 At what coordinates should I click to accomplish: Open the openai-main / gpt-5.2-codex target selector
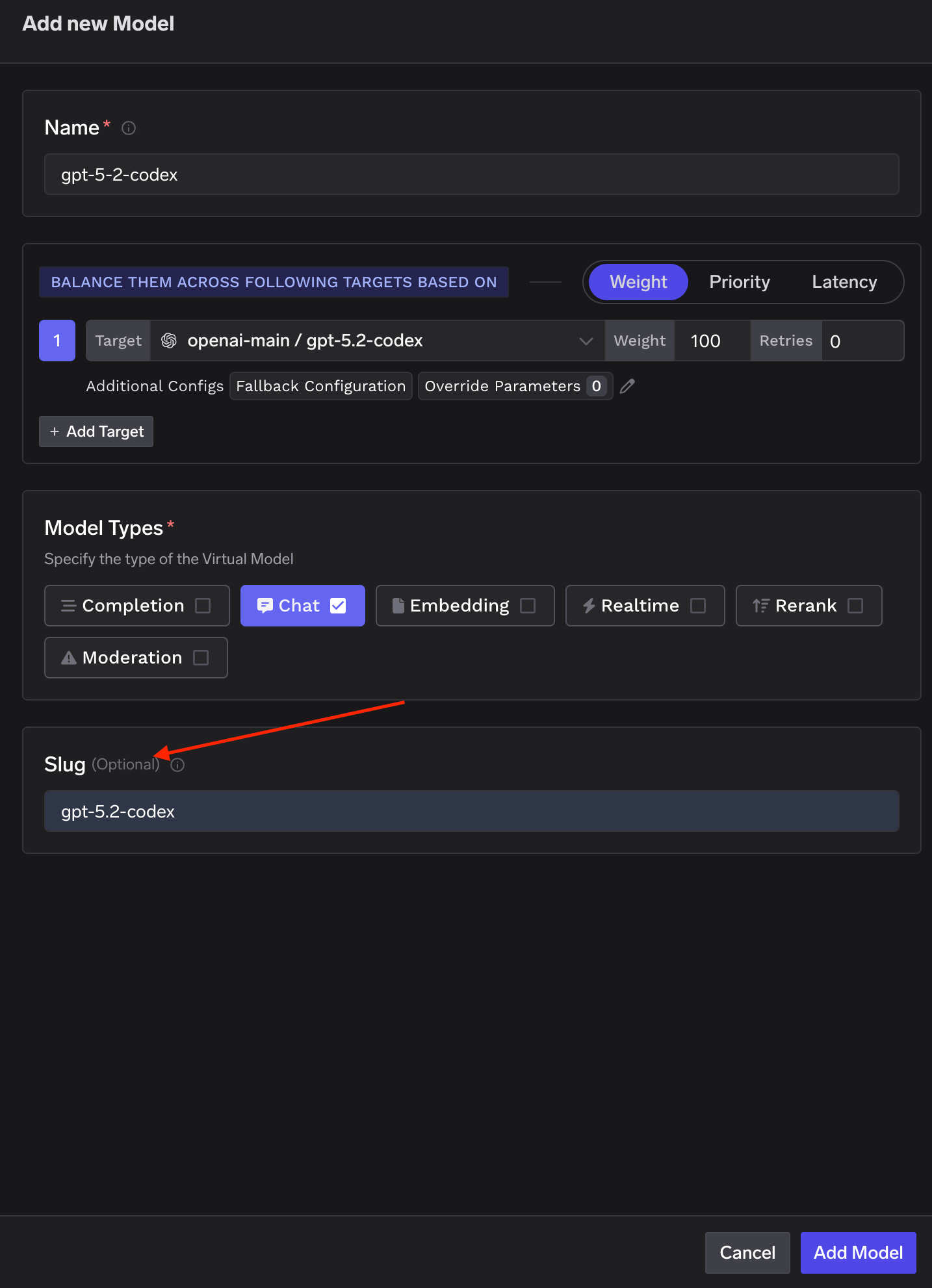click(378, 341)
